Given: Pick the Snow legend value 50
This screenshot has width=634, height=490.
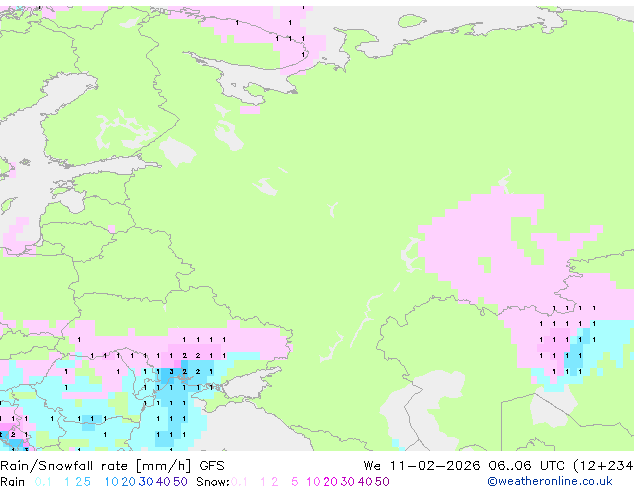Looking at the screenshot, I should pyautogui.click(x=382, y=482).
